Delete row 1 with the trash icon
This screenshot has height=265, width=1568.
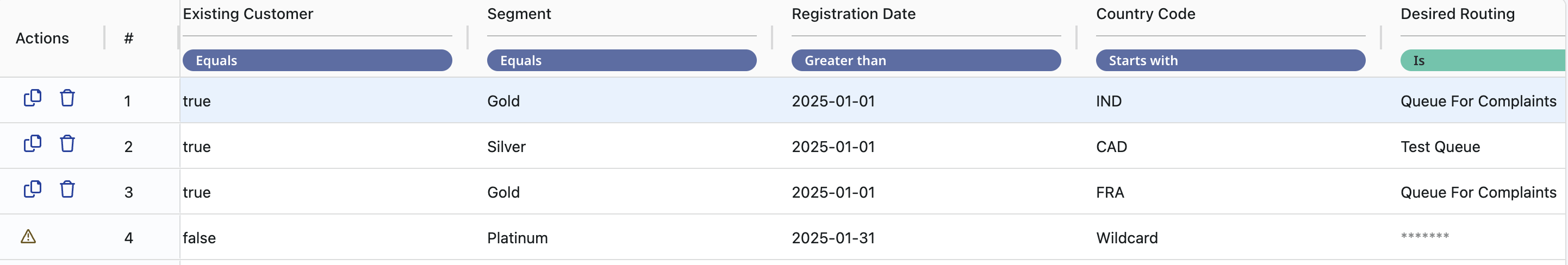click(67, 98)
